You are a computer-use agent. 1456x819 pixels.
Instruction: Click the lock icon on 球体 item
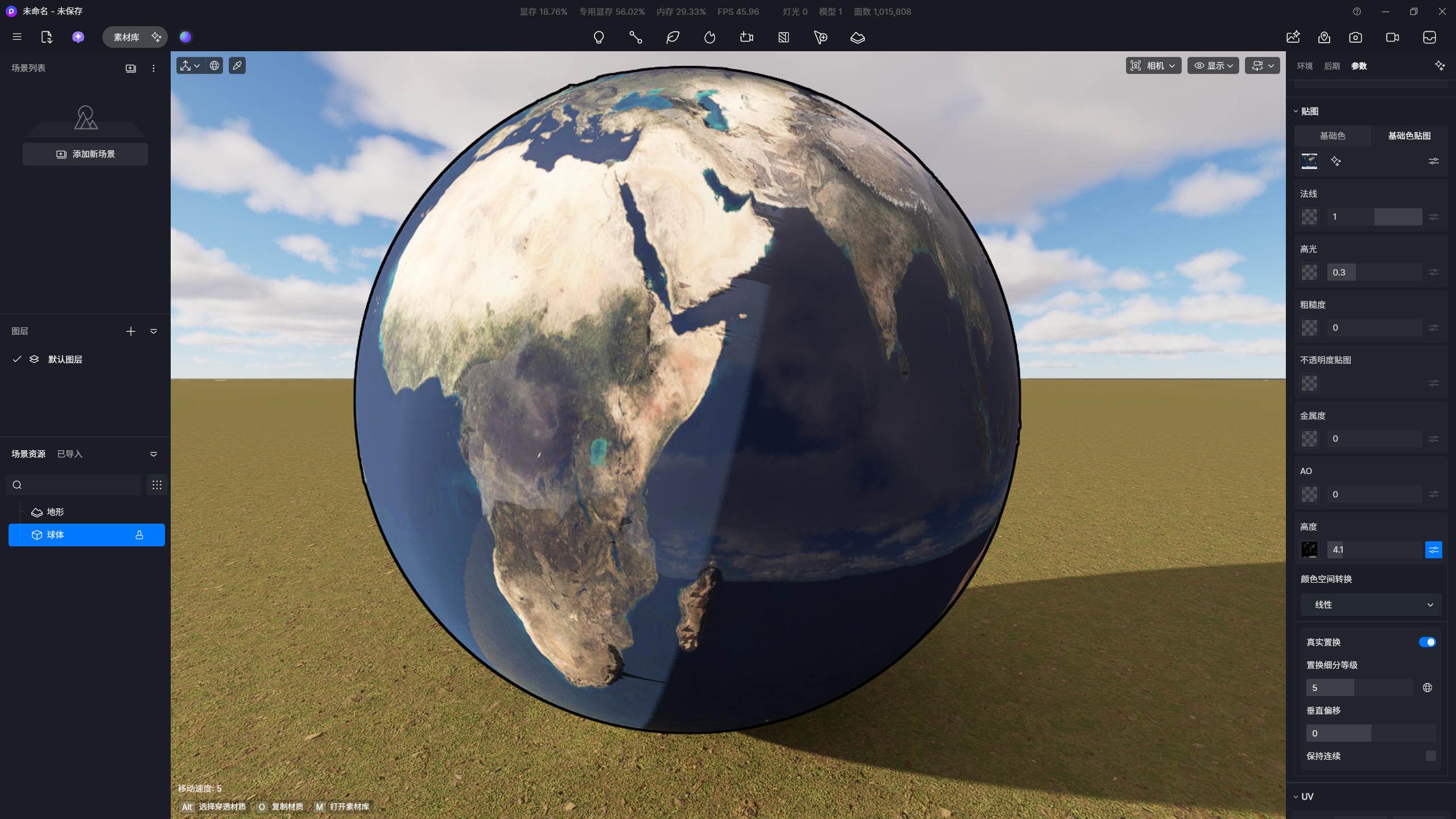pos(139,535)
